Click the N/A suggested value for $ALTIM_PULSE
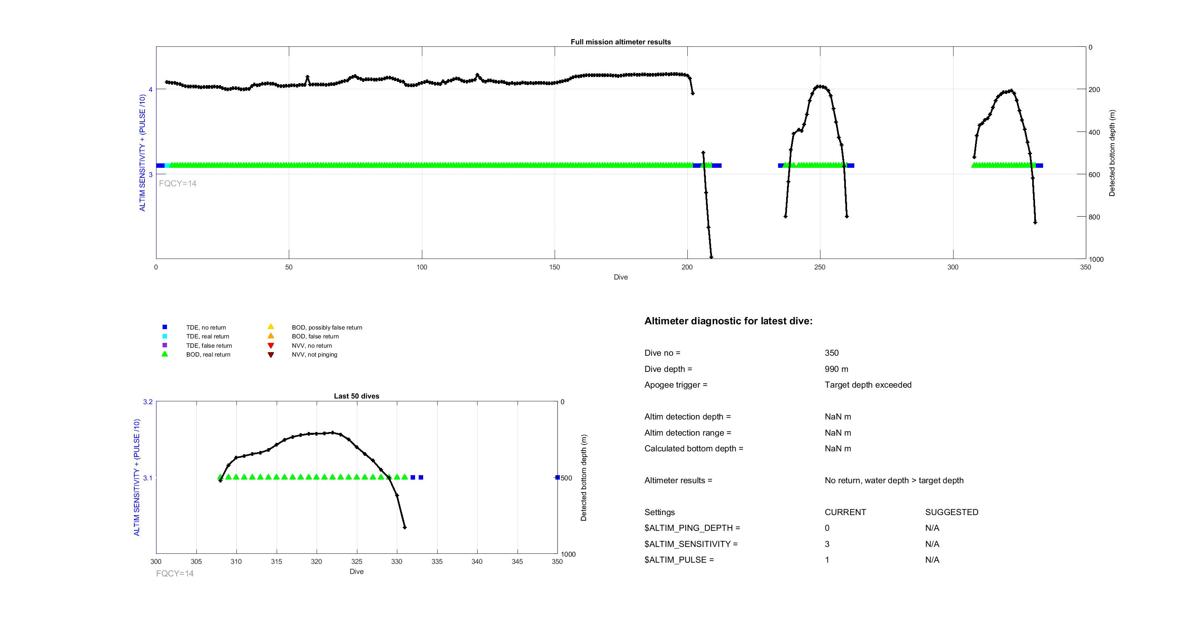 pos(932,560)
